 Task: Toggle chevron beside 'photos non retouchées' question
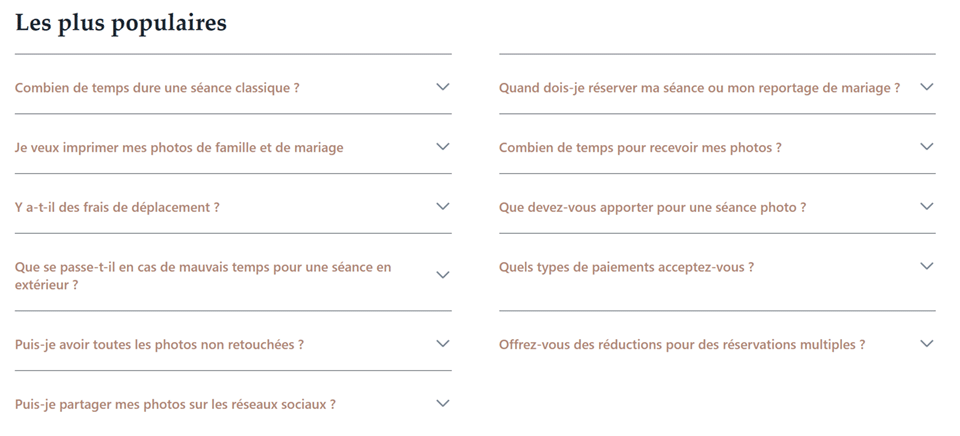443,344
